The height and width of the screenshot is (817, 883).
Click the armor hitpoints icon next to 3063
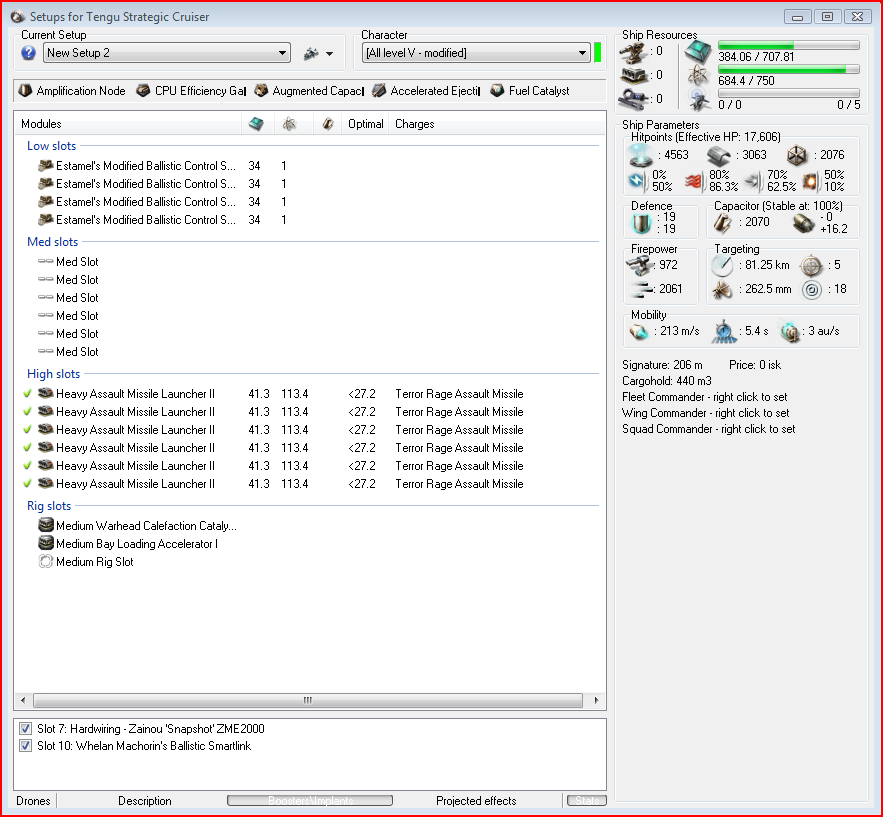coord(719,155)
